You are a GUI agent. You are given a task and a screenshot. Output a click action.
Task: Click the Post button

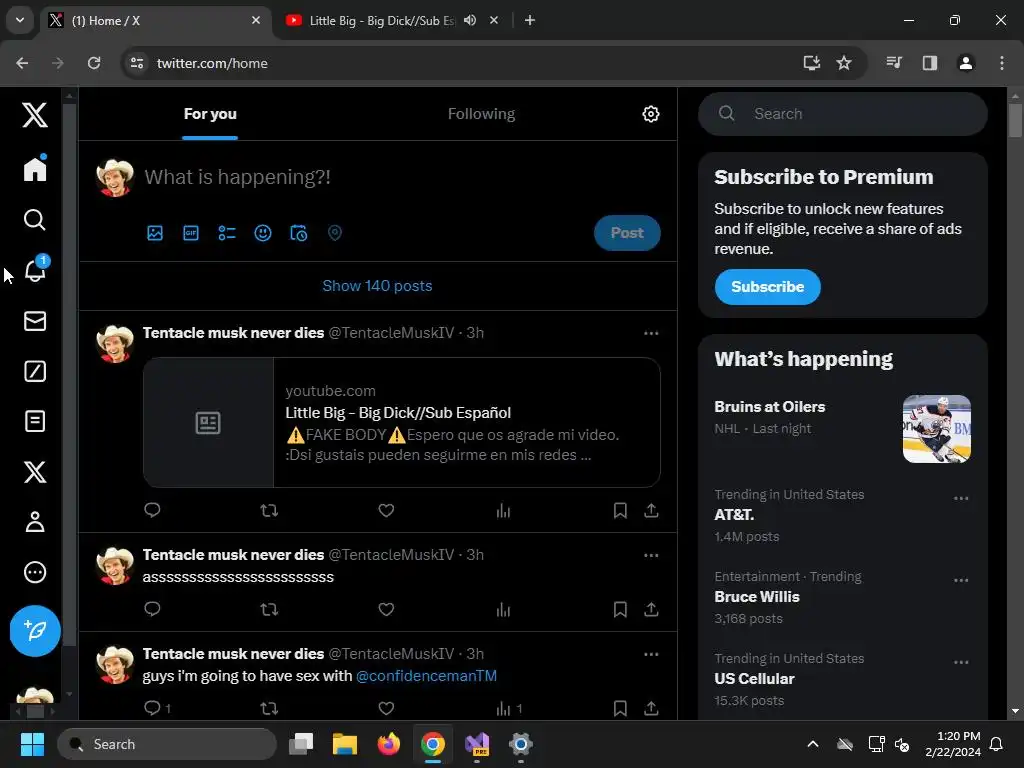click(x=627, y=232)
